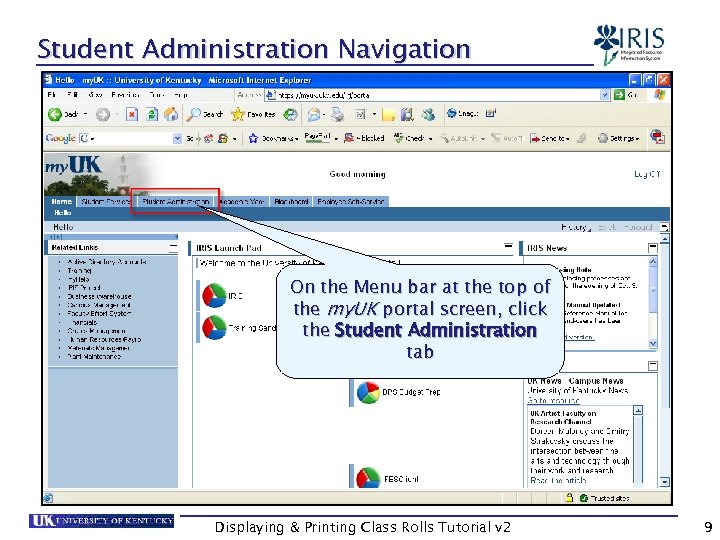This screenshot has height=540, width=720.
Task: Select the Blackboard tab
Action: (291, 201)
